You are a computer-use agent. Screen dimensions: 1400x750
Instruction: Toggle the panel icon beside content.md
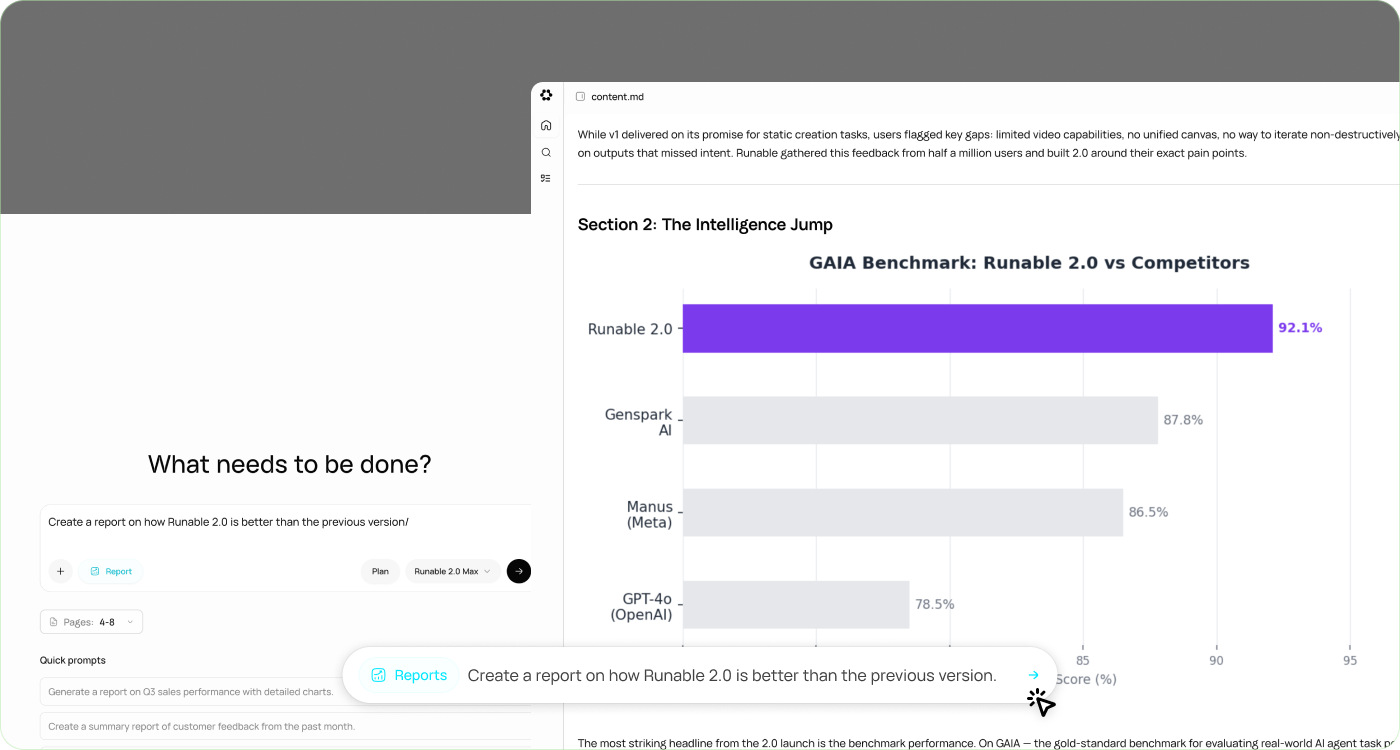pos(580,97)
